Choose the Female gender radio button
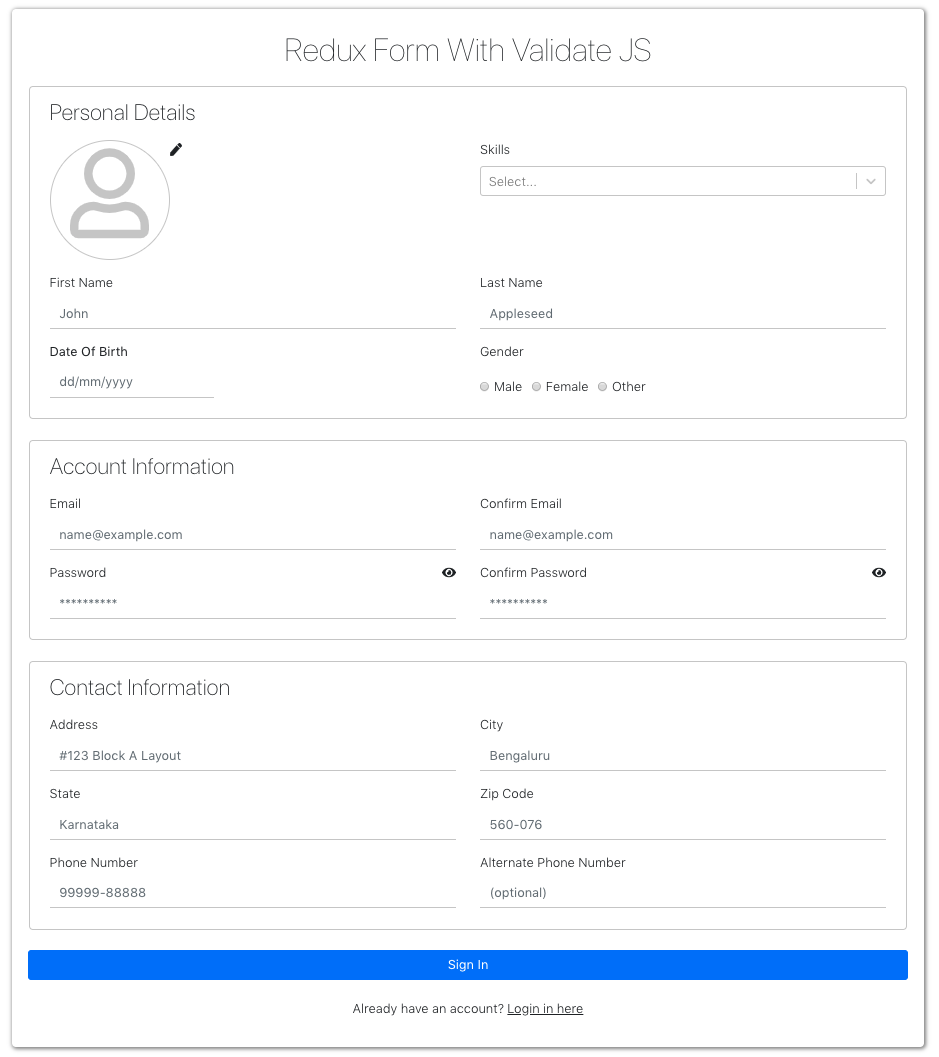This screenshot has width=939, height=1057. (537, 387)
